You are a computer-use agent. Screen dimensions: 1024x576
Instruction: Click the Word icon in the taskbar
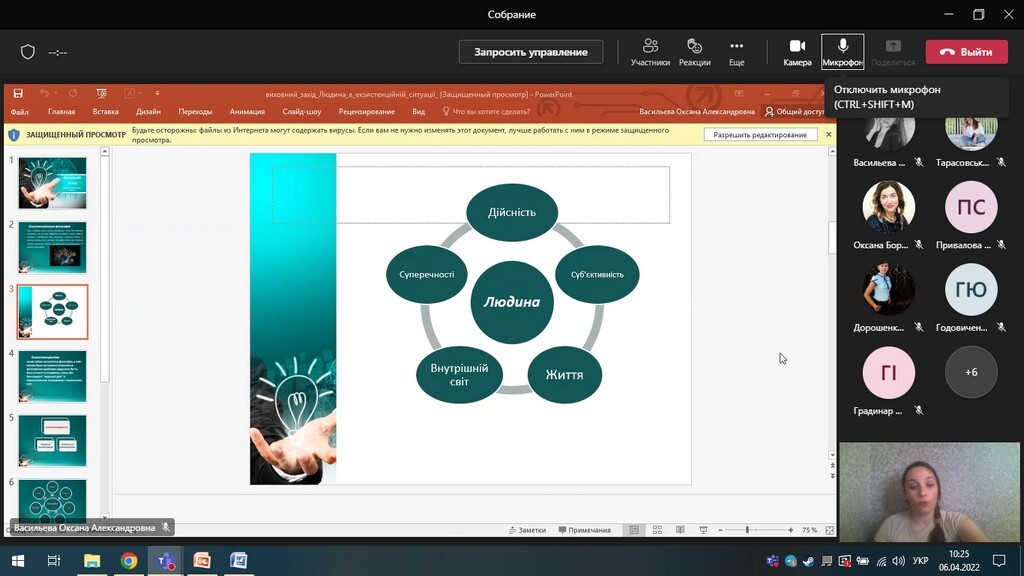click(x=238, y=561)
